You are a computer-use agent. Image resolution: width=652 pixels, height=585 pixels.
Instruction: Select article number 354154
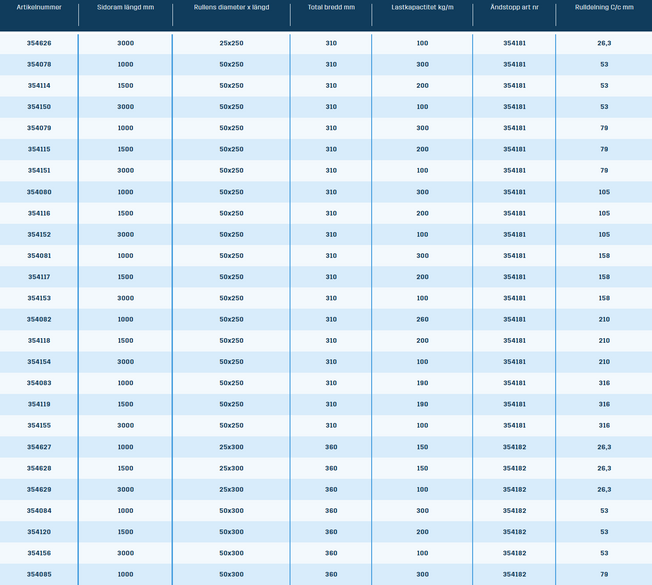39,362
